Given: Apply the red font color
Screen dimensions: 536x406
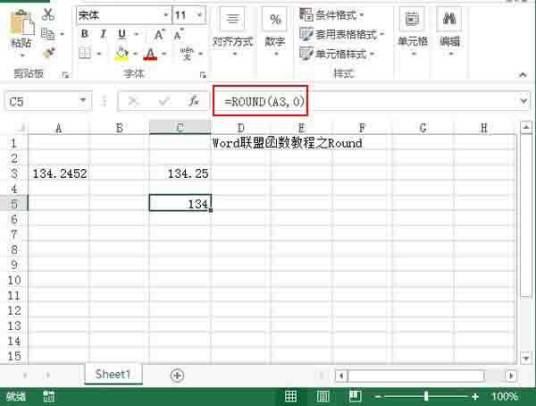Looking at the screenshot, I should point(150,54).
